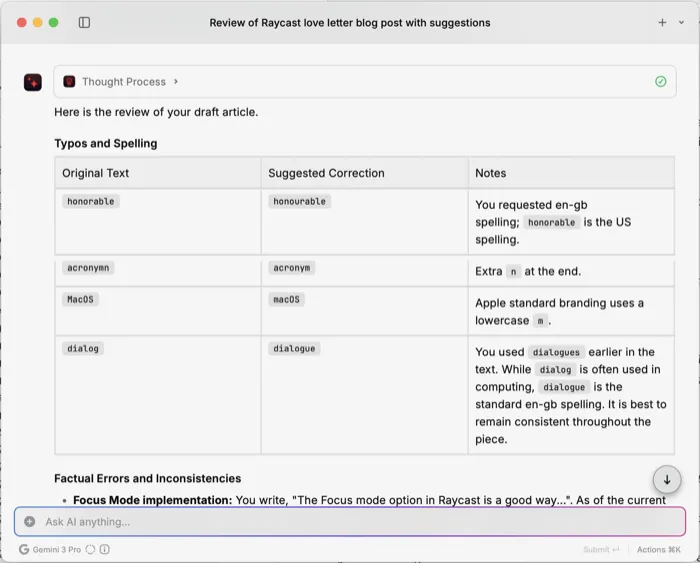Click the macOS suggested correction cell
The image size is (700, 563).
(286, 299)
